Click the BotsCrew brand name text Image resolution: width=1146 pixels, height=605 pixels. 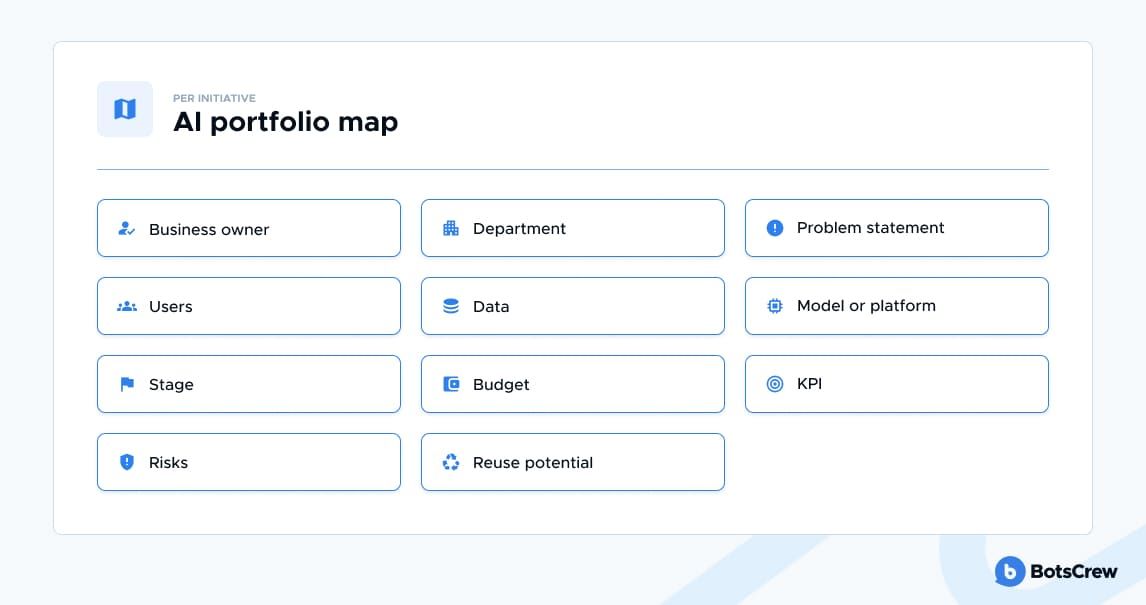click(1074, 571)
